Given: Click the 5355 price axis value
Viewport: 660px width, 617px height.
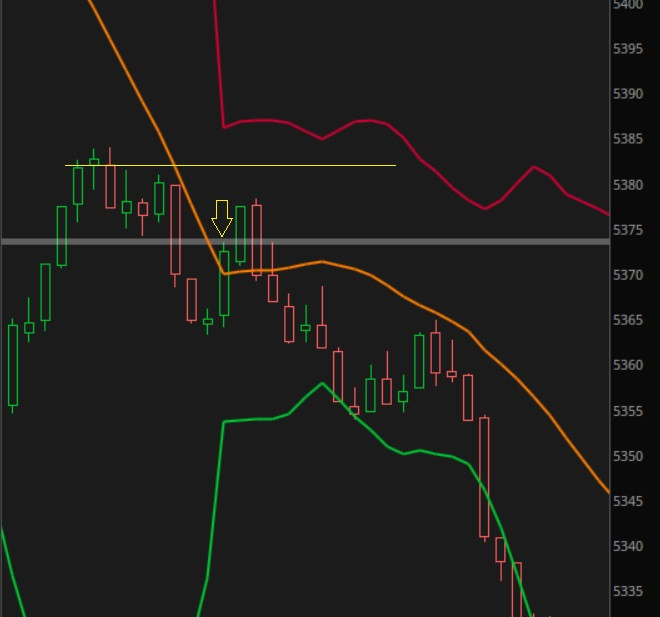Looking at the screenshot, I should 628,411.
